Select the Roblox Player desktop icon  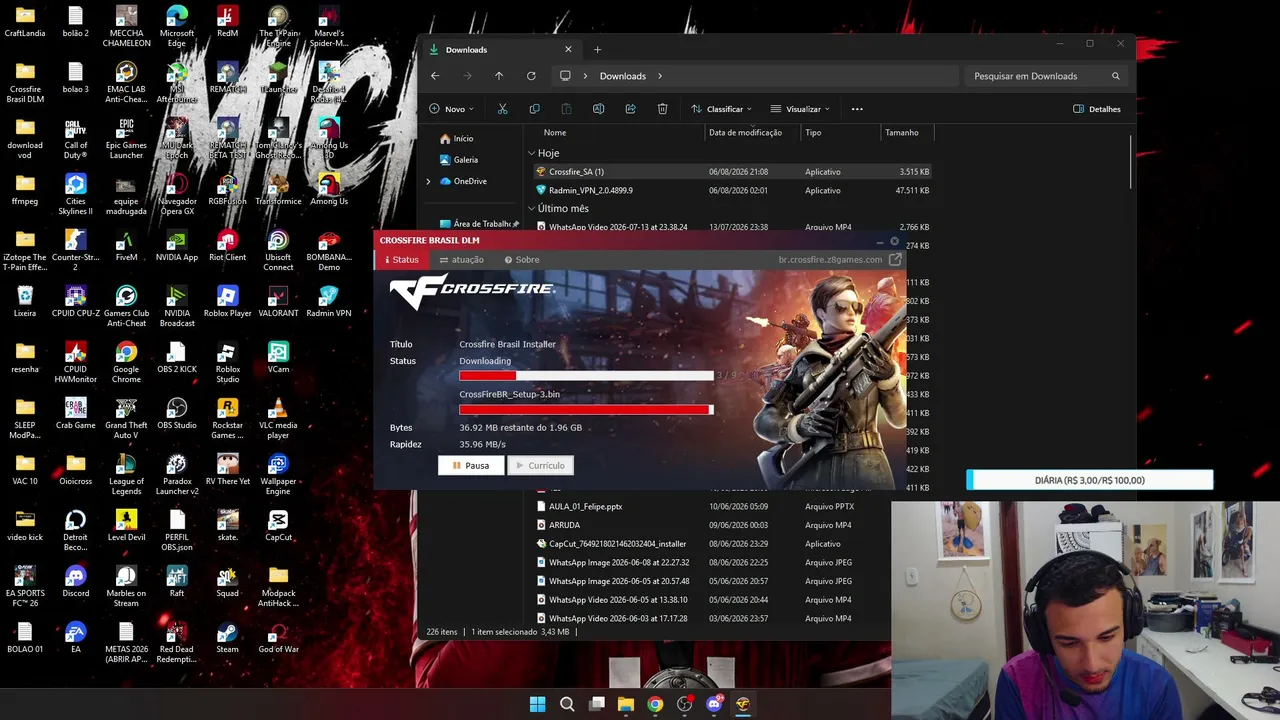(x=228, y=302)
